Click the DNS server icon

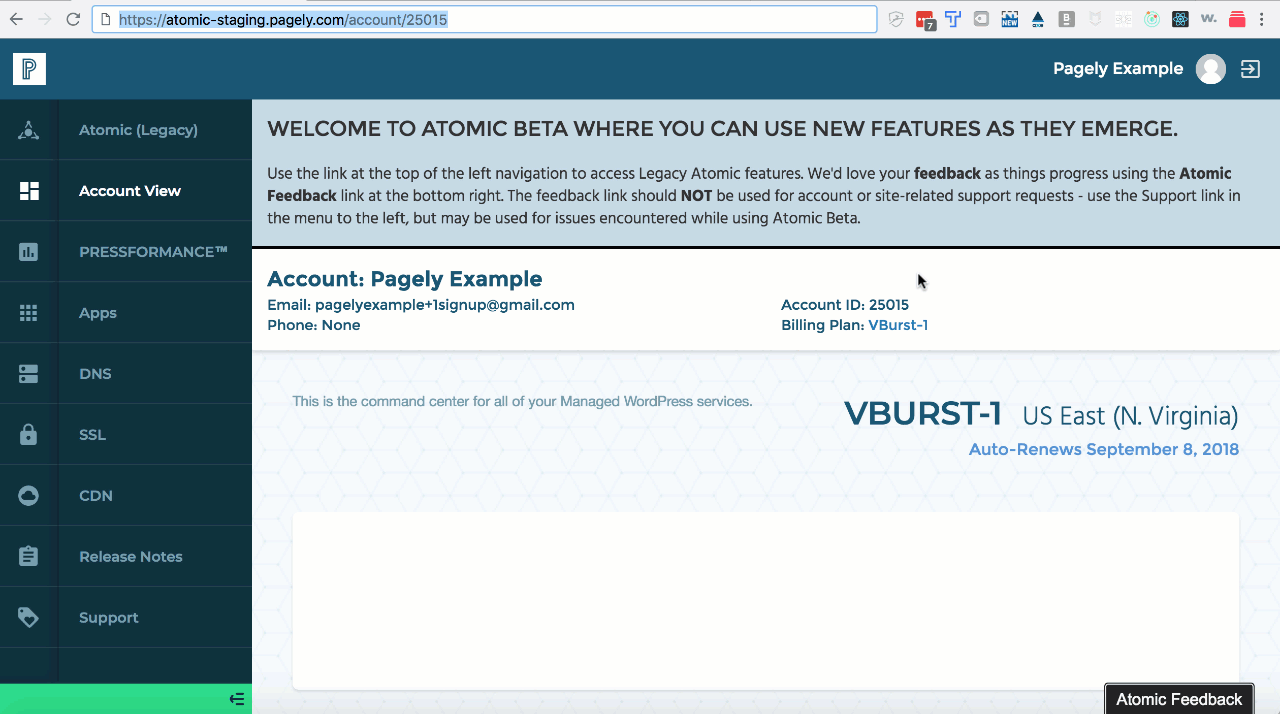pos(29,374)
